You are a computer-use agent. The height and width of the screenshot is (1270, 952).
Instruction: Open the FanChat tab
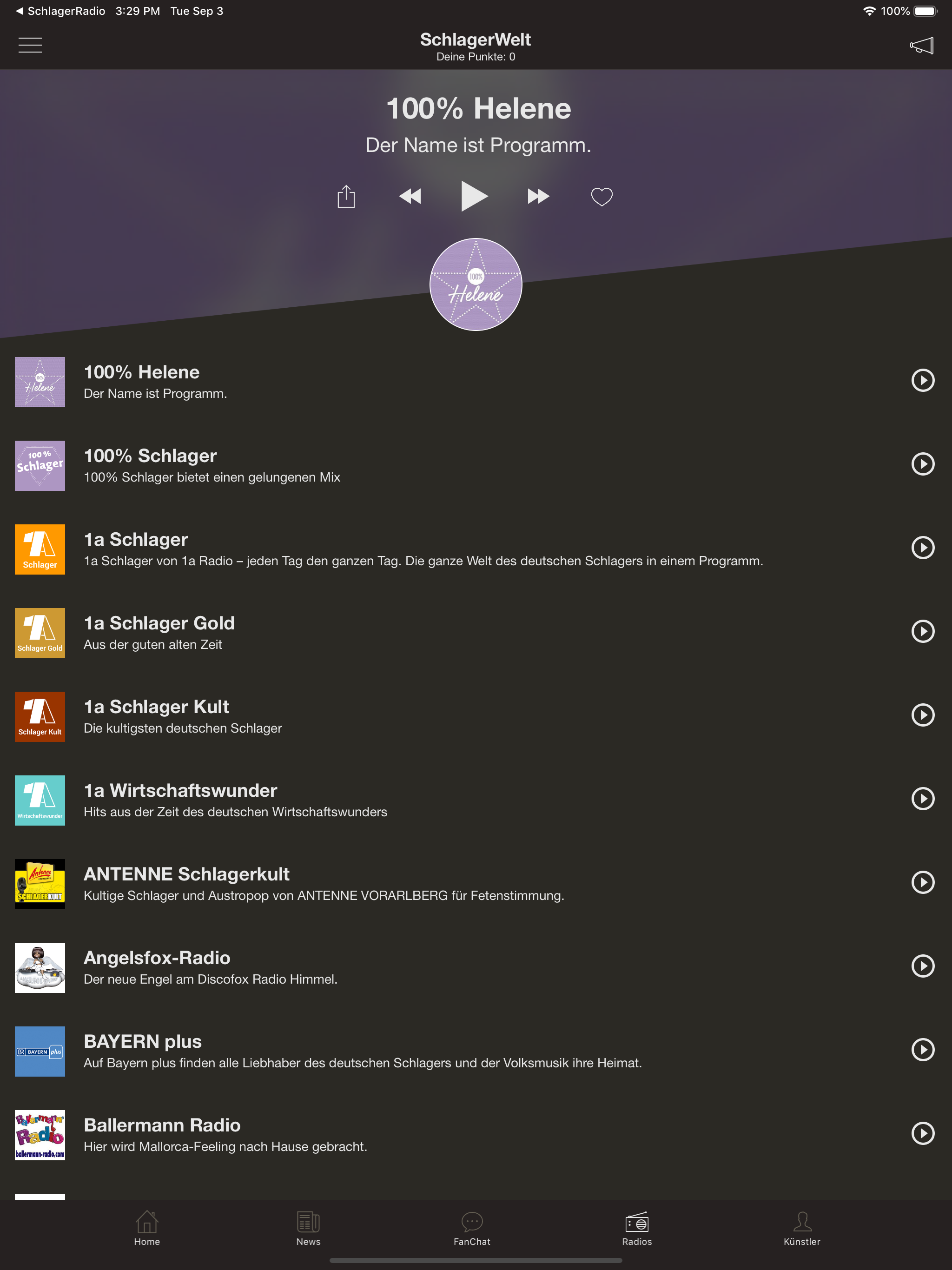[472, 1228]
